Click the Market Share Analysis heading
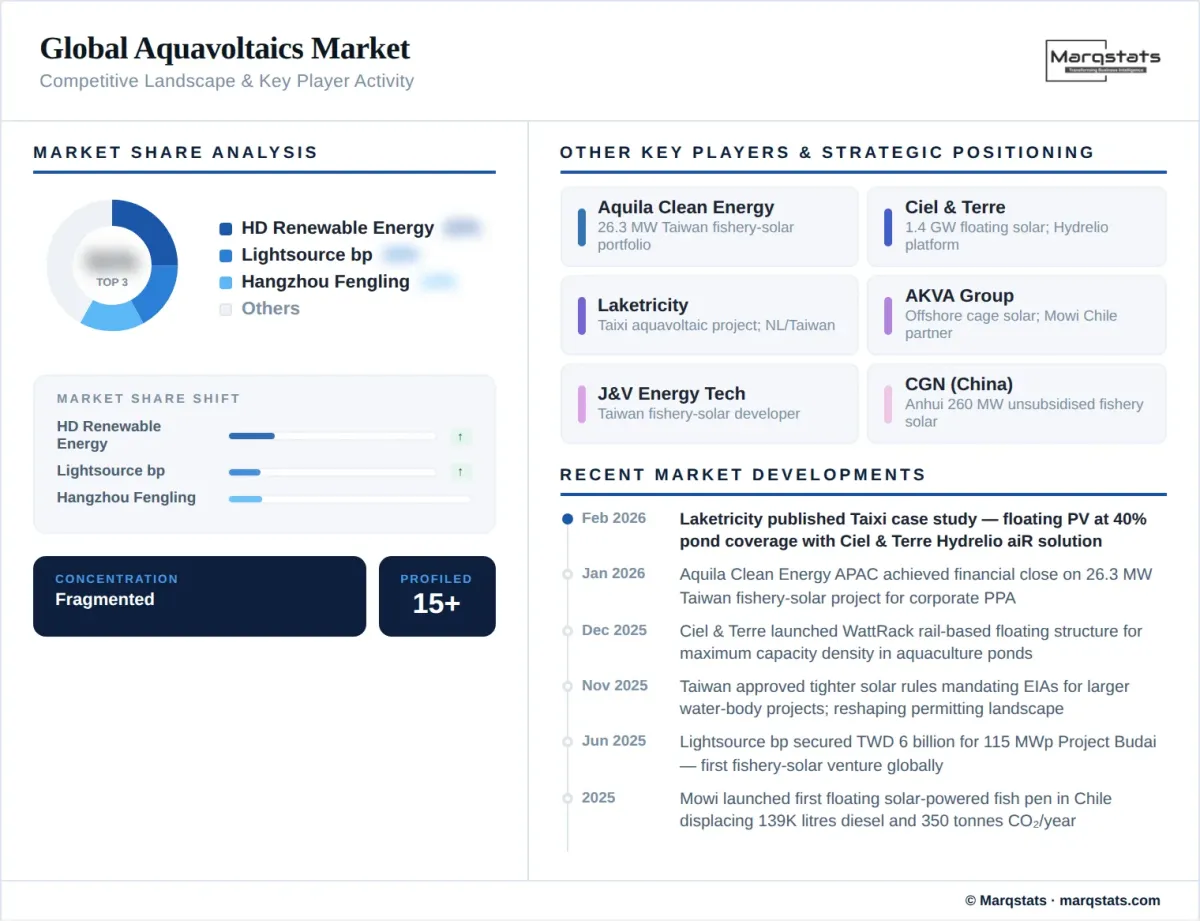This screenshot has width=1200, height=921. [x=176, y=153]
